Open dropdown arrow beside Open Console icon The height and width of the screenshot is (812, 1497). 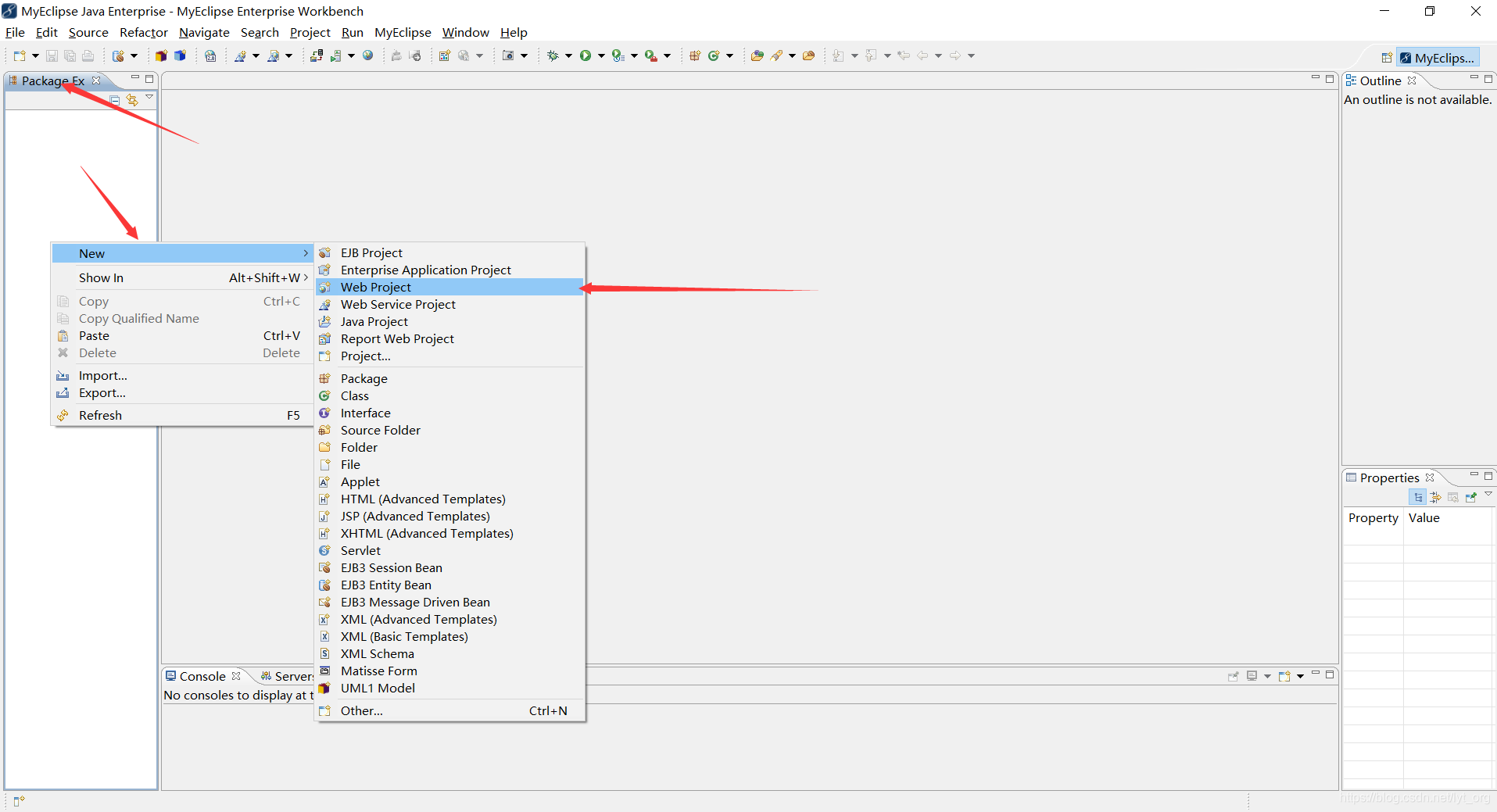1300,676
